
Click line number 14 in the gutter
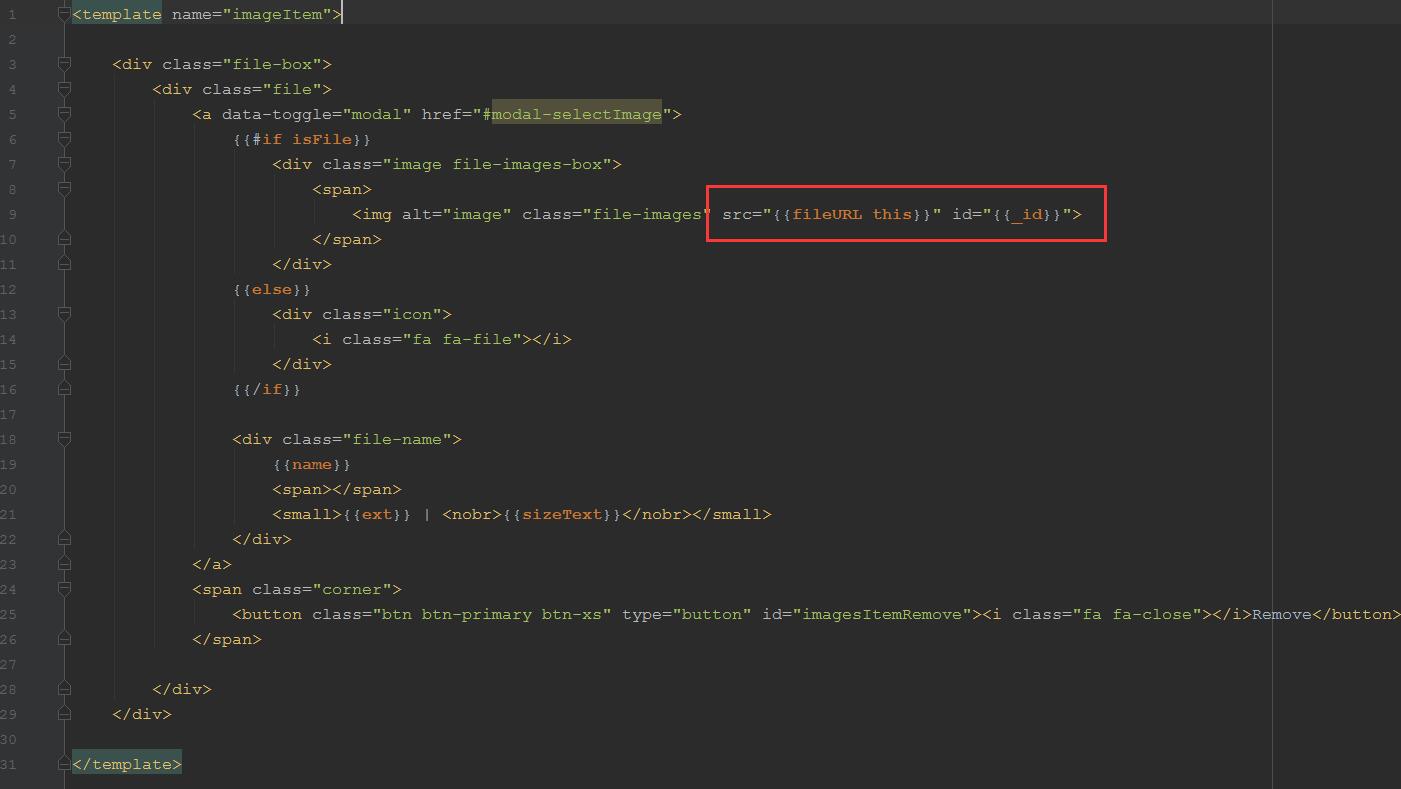tap(9, 339)
